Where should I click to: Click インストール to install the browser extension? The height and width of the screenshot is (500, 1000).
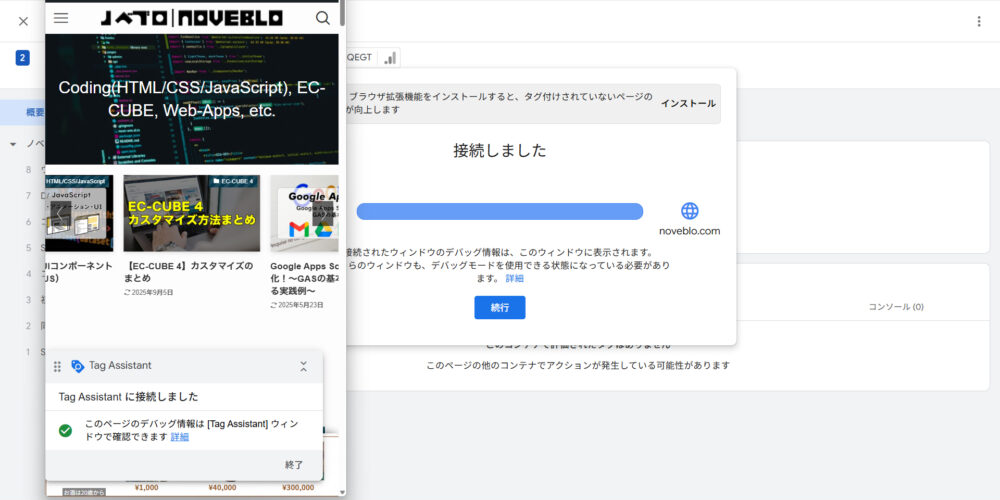pos(688,103)
